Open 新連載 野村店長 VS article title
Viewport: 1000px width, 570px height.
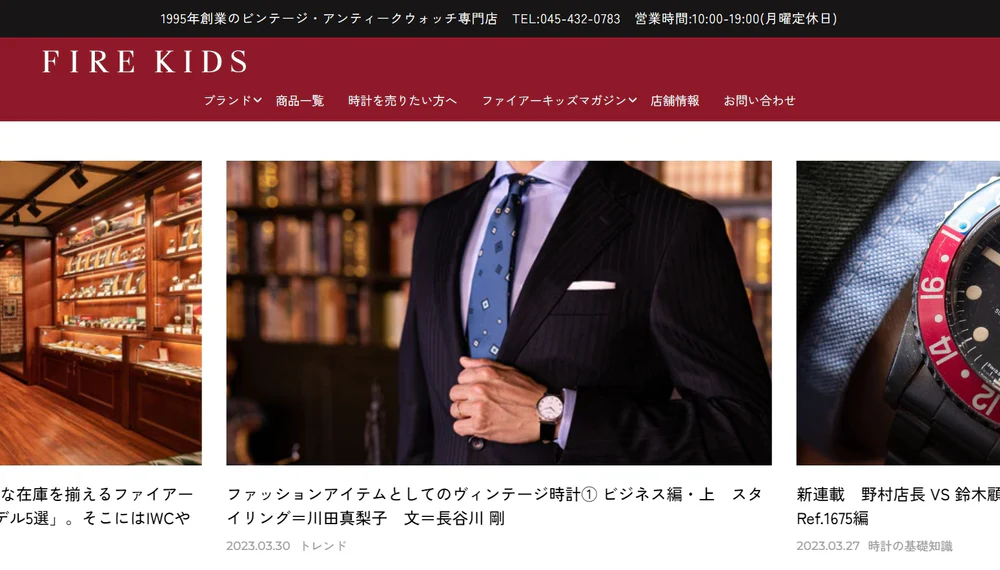coord(898,506)
